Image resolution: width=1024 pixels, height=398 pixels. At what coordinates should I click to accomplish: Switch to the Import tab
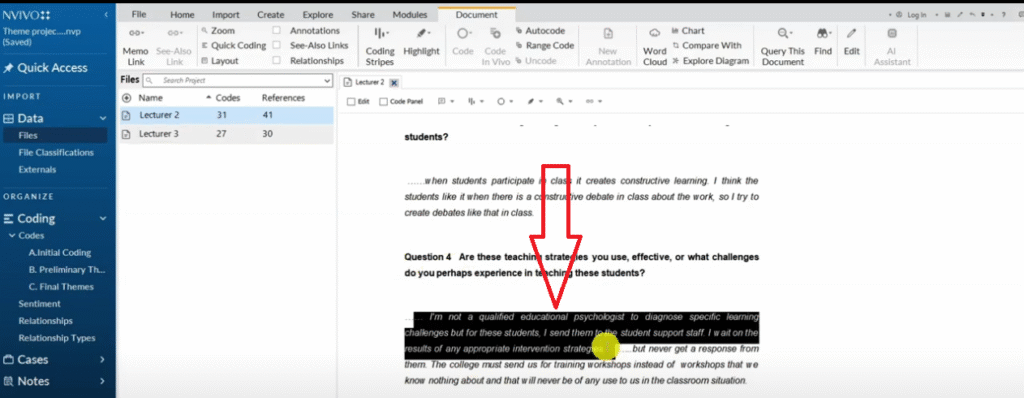(x=225, y=14)
